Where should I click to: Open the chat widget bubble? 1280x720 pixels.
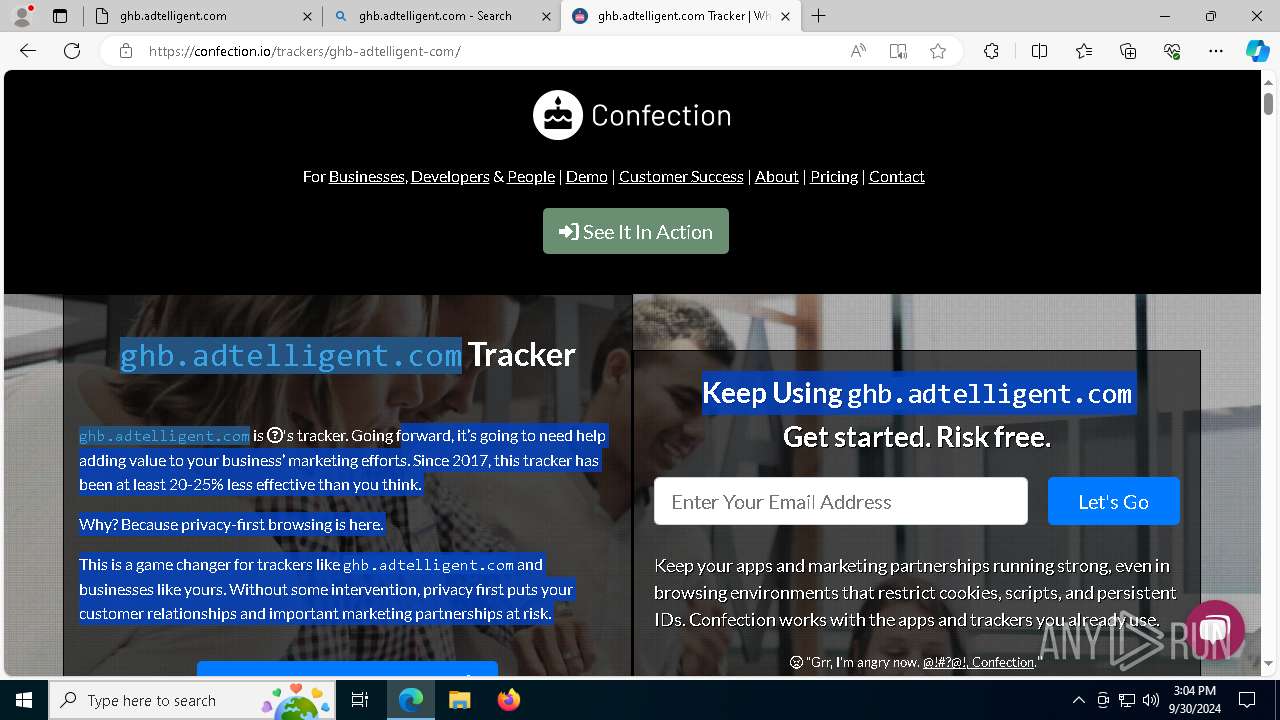click(x=1215, y=630)
